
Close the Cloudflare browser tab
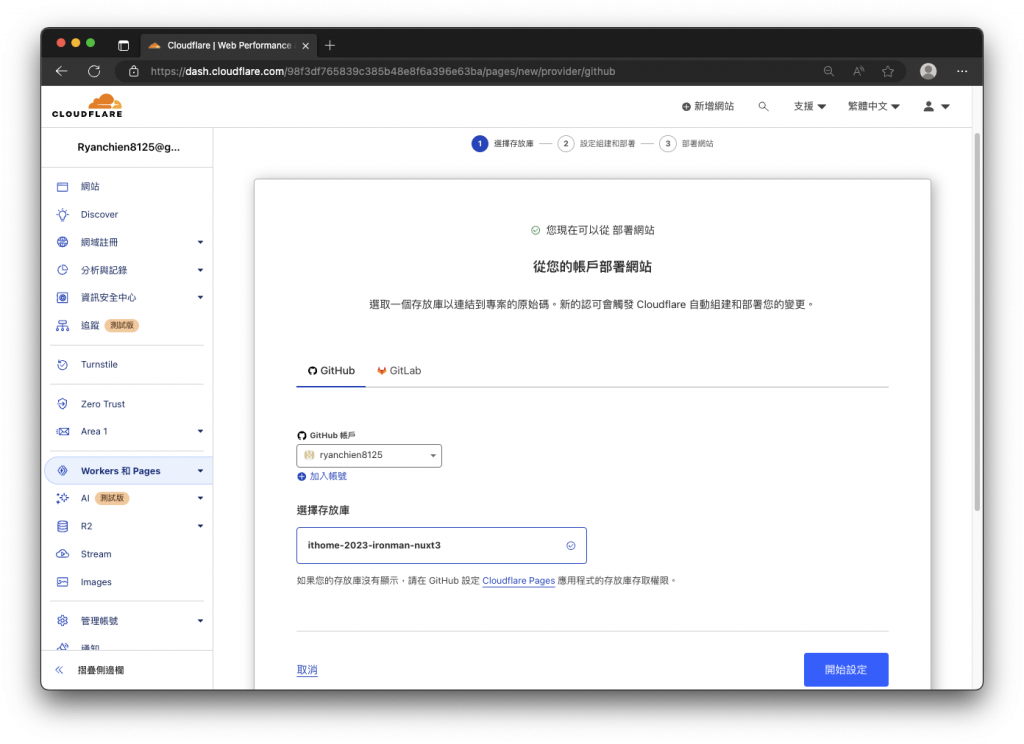(306, 46)
